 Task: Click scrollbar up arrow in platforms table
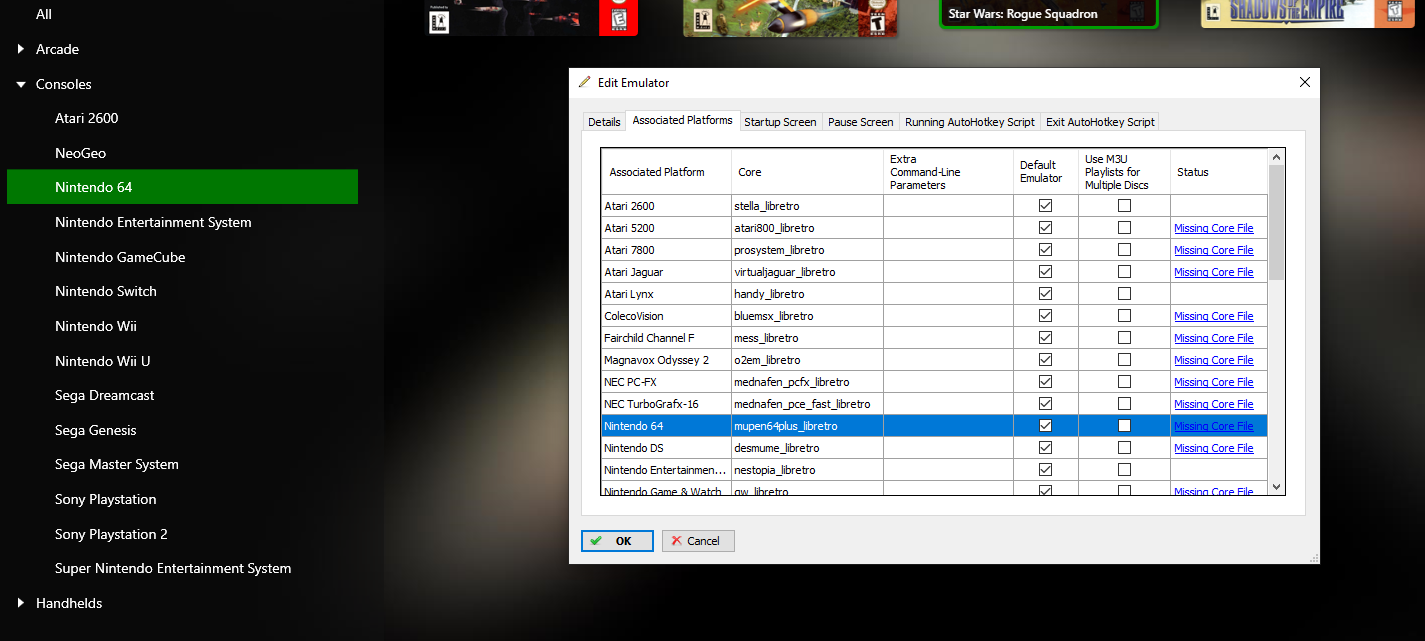(1276, 157)
